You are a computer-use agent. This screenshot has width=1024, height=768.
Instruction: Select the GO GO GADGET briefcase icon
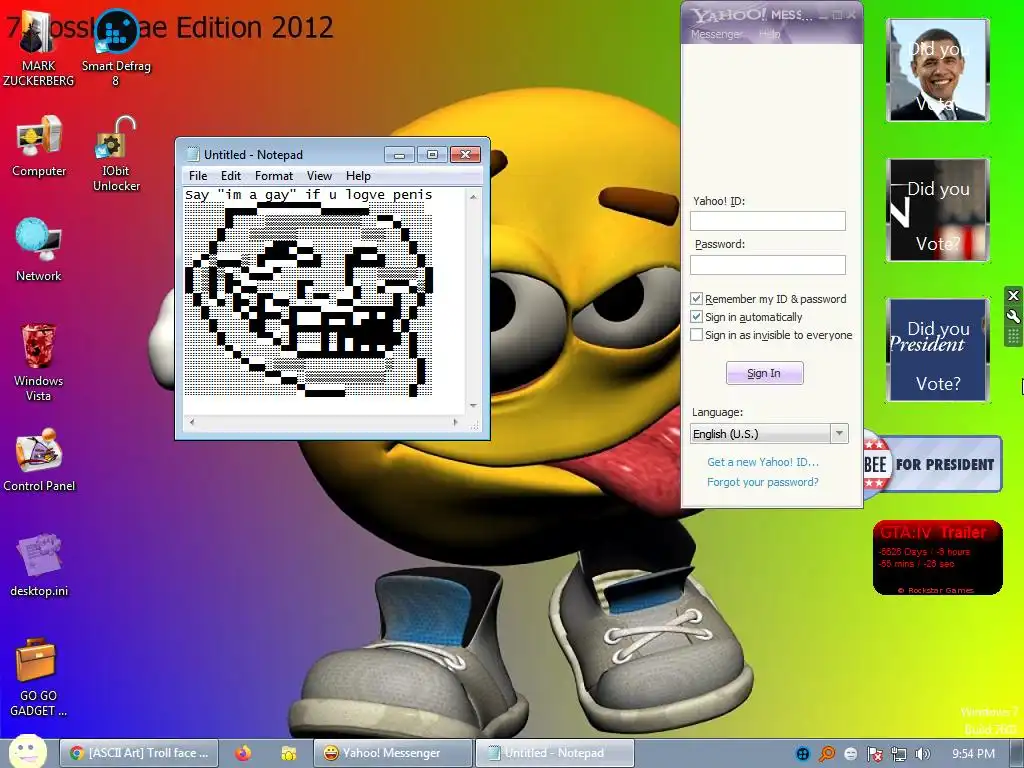pyautogui.click(x=38, y=679)
